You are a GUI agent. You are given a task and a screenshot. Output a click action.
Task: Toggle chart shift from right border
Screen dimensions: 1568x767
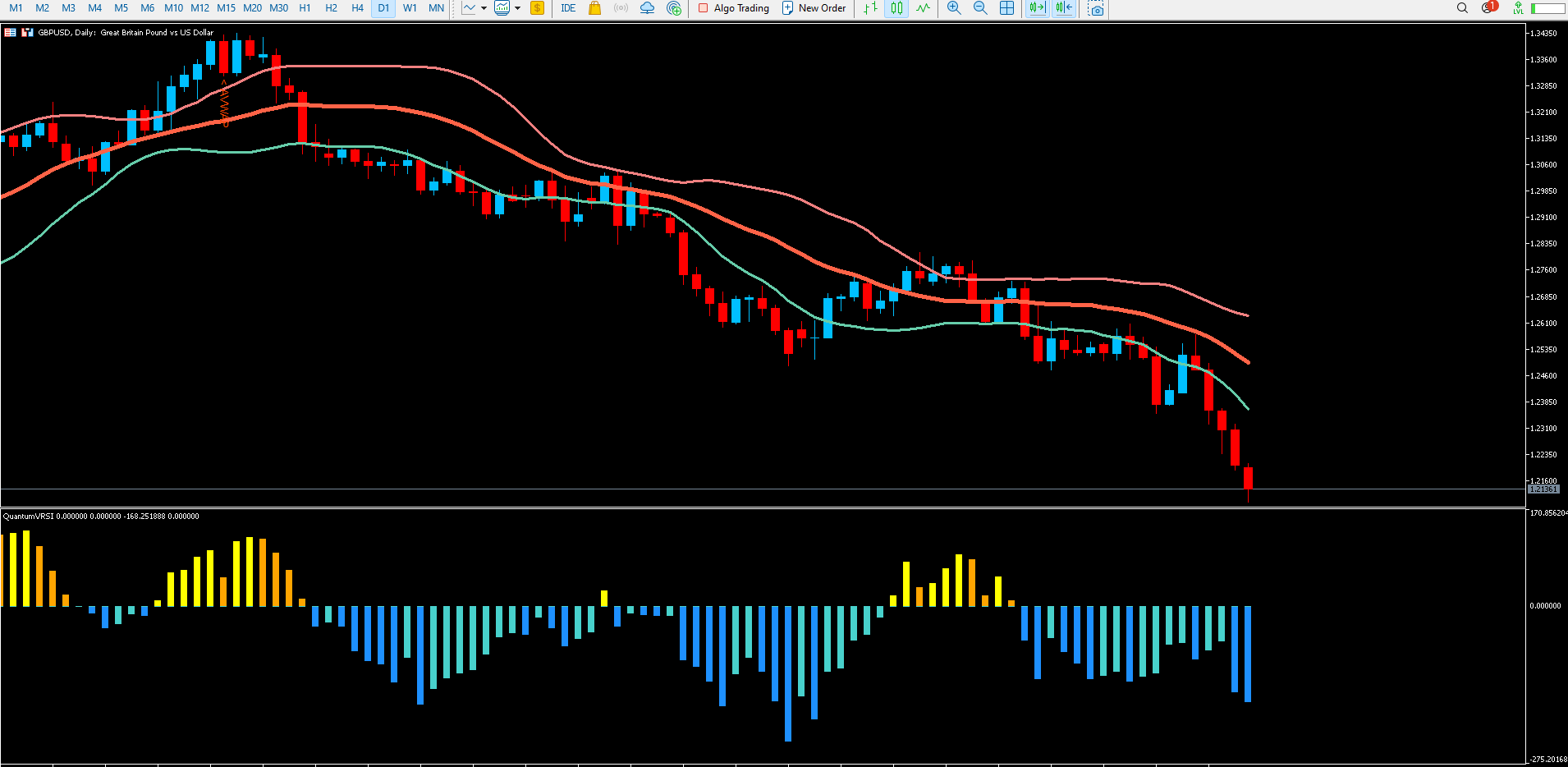tap(1064, 8)
